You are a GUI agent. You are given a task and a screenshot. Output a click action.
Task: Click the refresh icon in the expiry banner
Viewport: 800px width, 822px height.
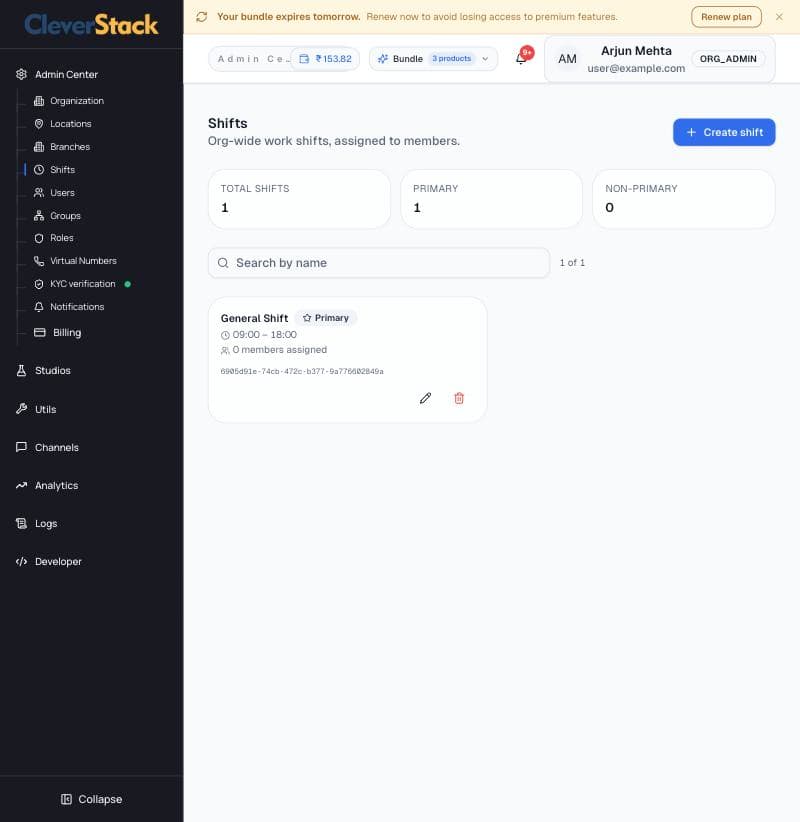[202, 17]
